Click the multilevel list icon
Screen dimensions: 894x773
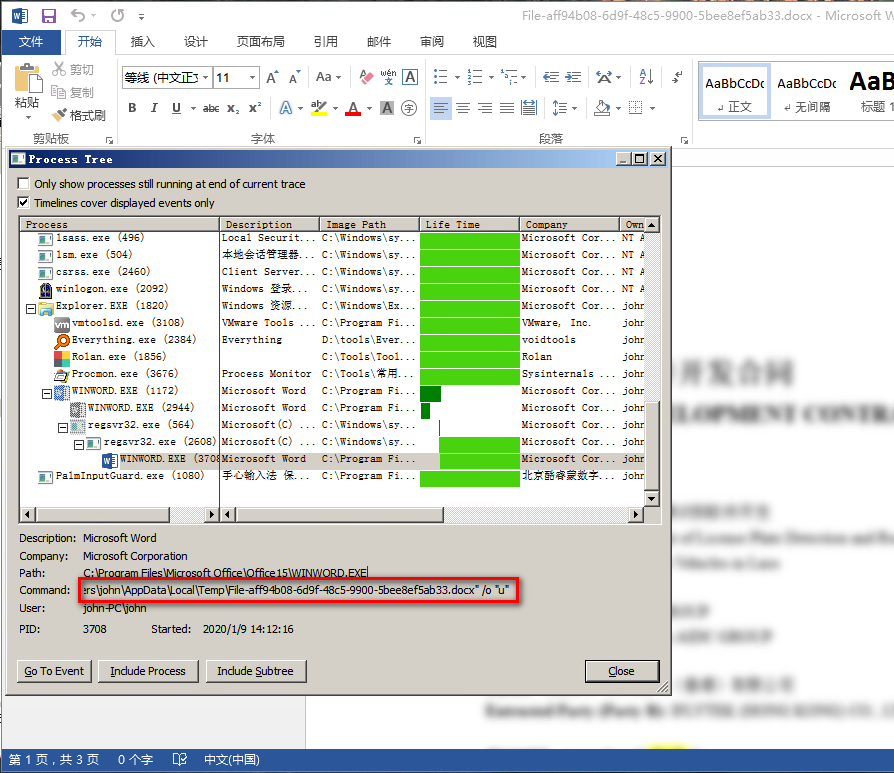coord(509,77)
